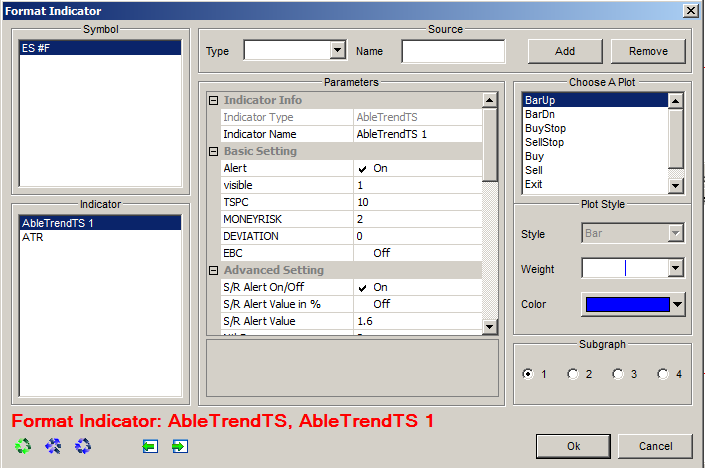Click plot list scroll up arrow

tap(675, 101)
